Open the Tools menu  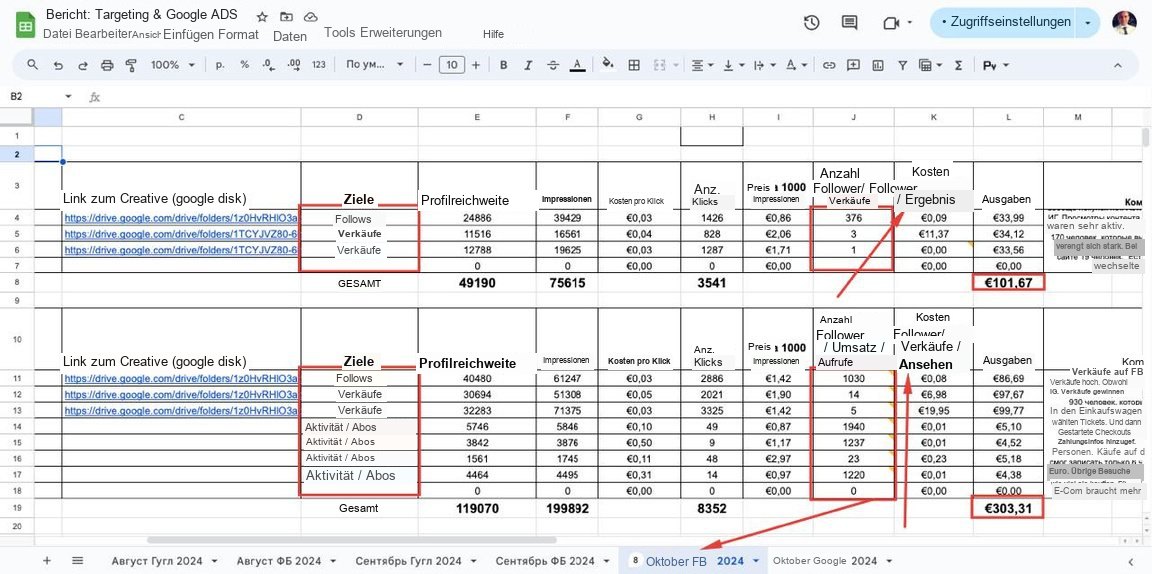coord(339,32)
